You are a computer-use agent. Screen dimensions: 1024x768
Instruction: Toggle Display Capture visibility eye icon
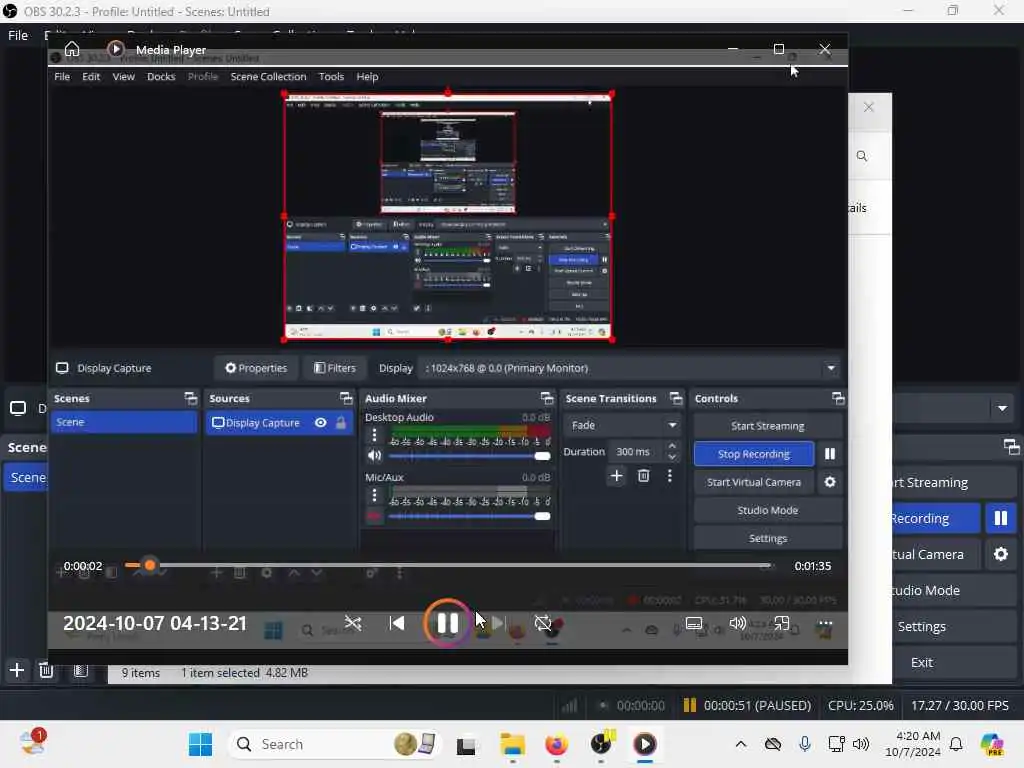click(x=320, y=423)
